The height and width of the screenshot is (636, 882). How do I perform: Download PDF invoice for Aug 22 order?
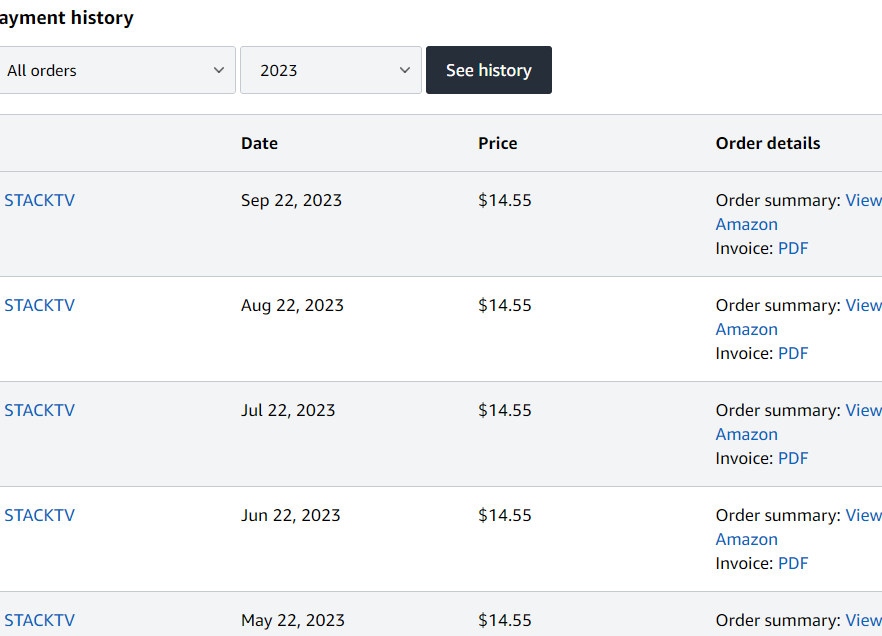[793, 353]
